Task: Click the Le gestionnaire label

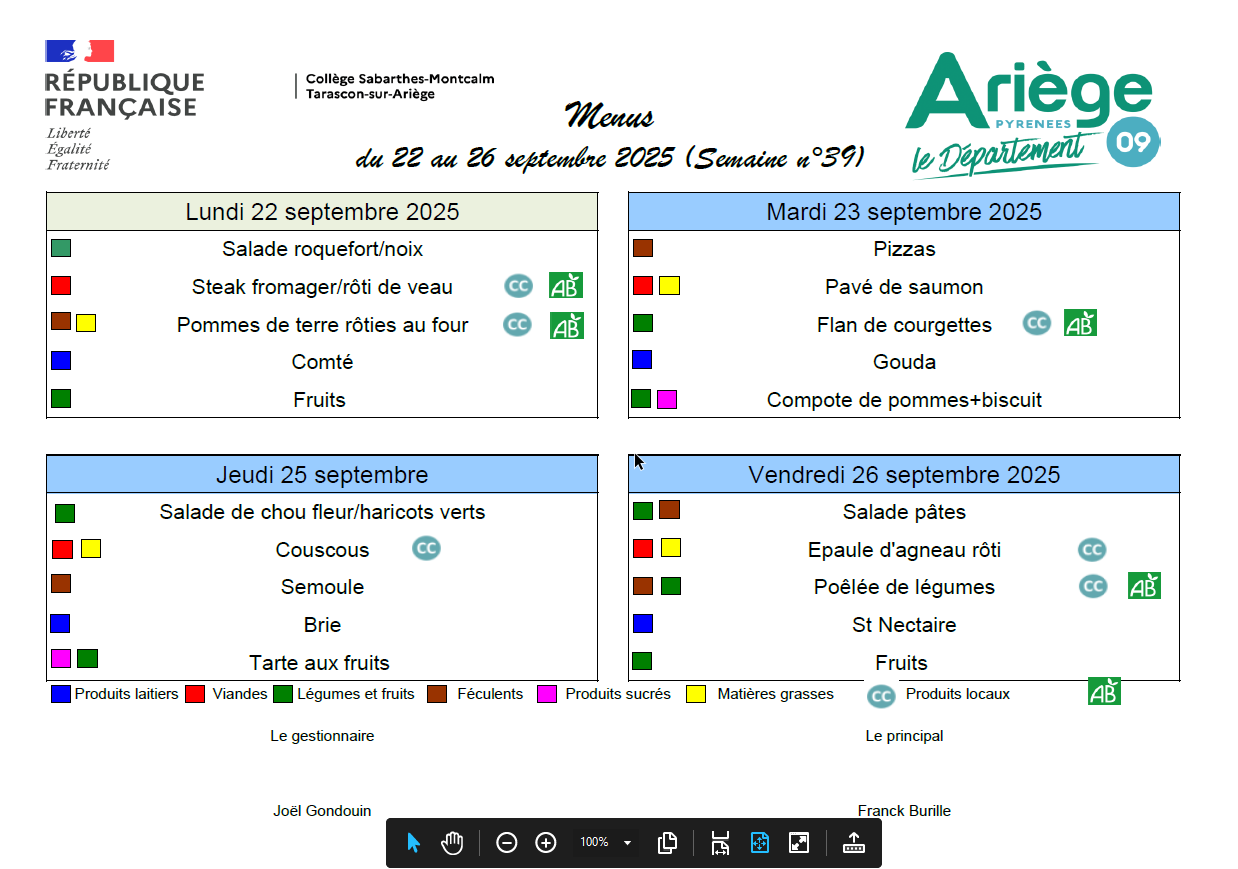Action: 322,736
